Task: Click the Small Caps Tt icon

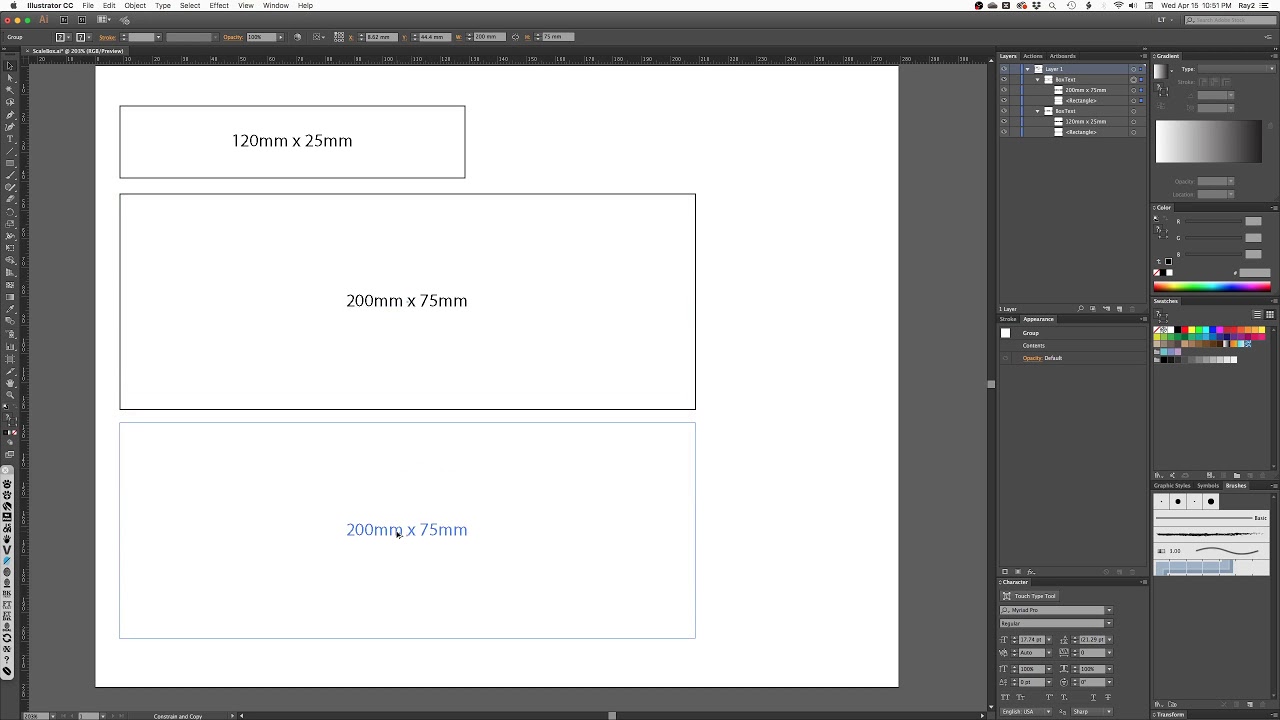Action: [x=1020, y=697]
